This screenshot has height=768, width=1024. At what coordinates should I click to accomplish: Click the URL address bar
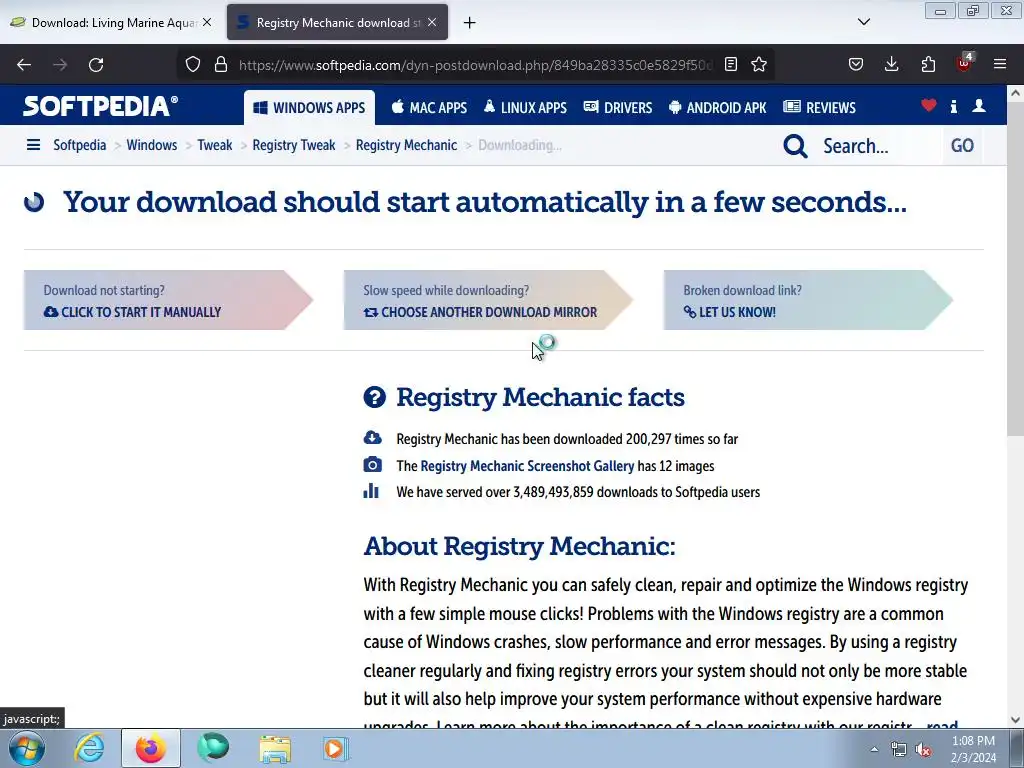click(475, 65)
